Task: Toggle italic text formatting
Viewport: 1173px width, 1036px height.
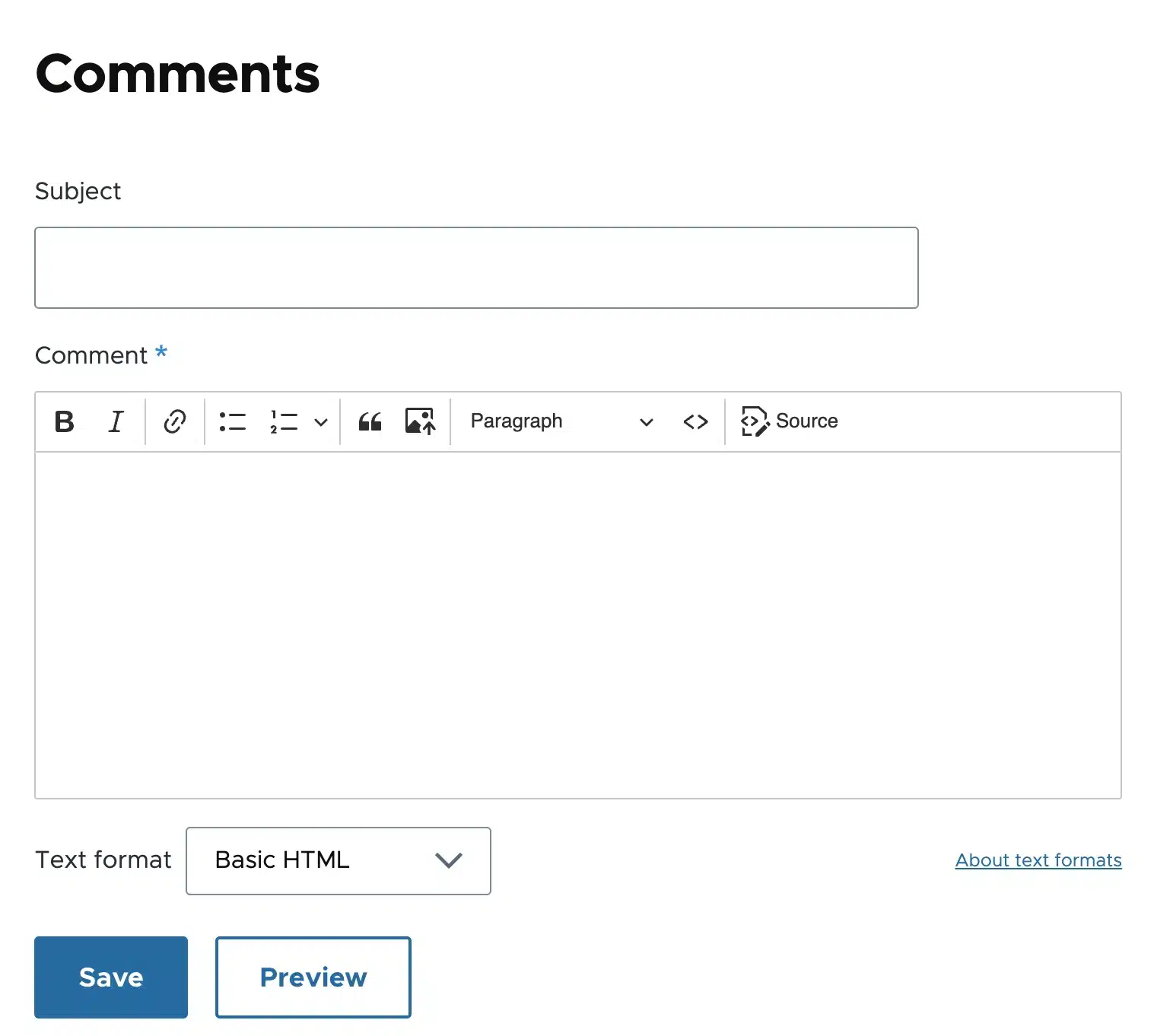Action: click(x=116, y=421)
